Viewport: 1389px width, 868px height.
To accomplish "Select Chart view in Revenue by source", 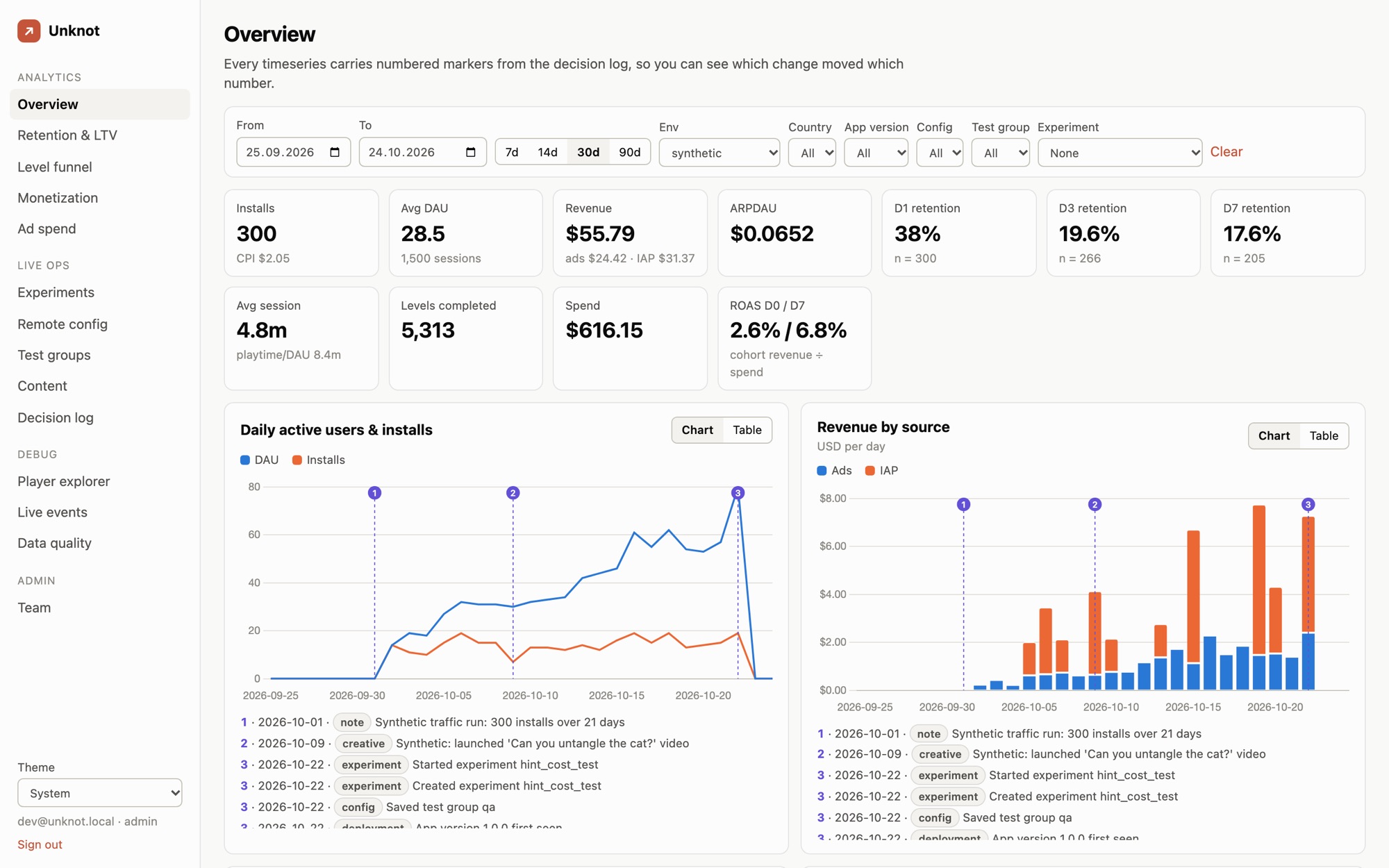I will pos(1274,435).
